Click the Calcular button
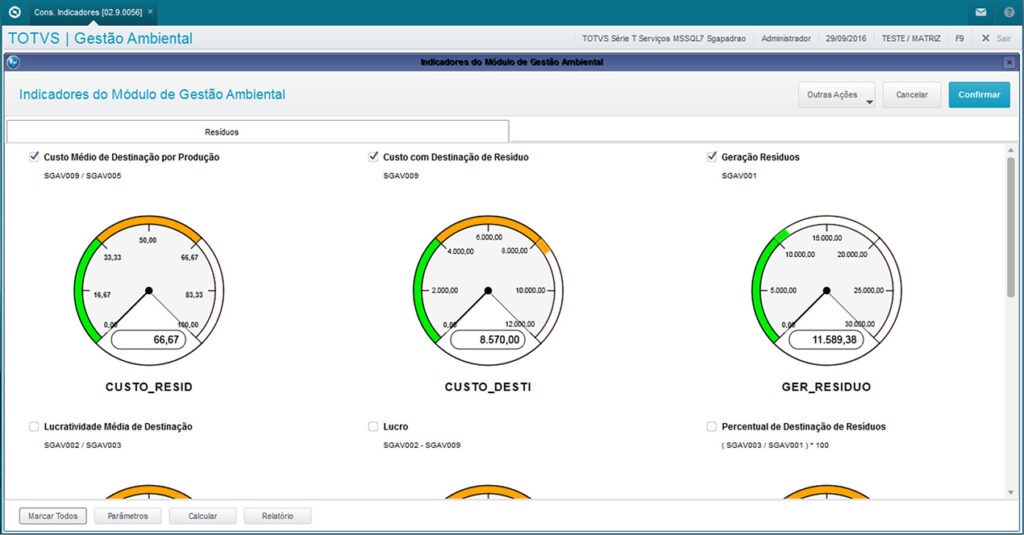The image size is (1024, 535). click(x=202, y=516)
